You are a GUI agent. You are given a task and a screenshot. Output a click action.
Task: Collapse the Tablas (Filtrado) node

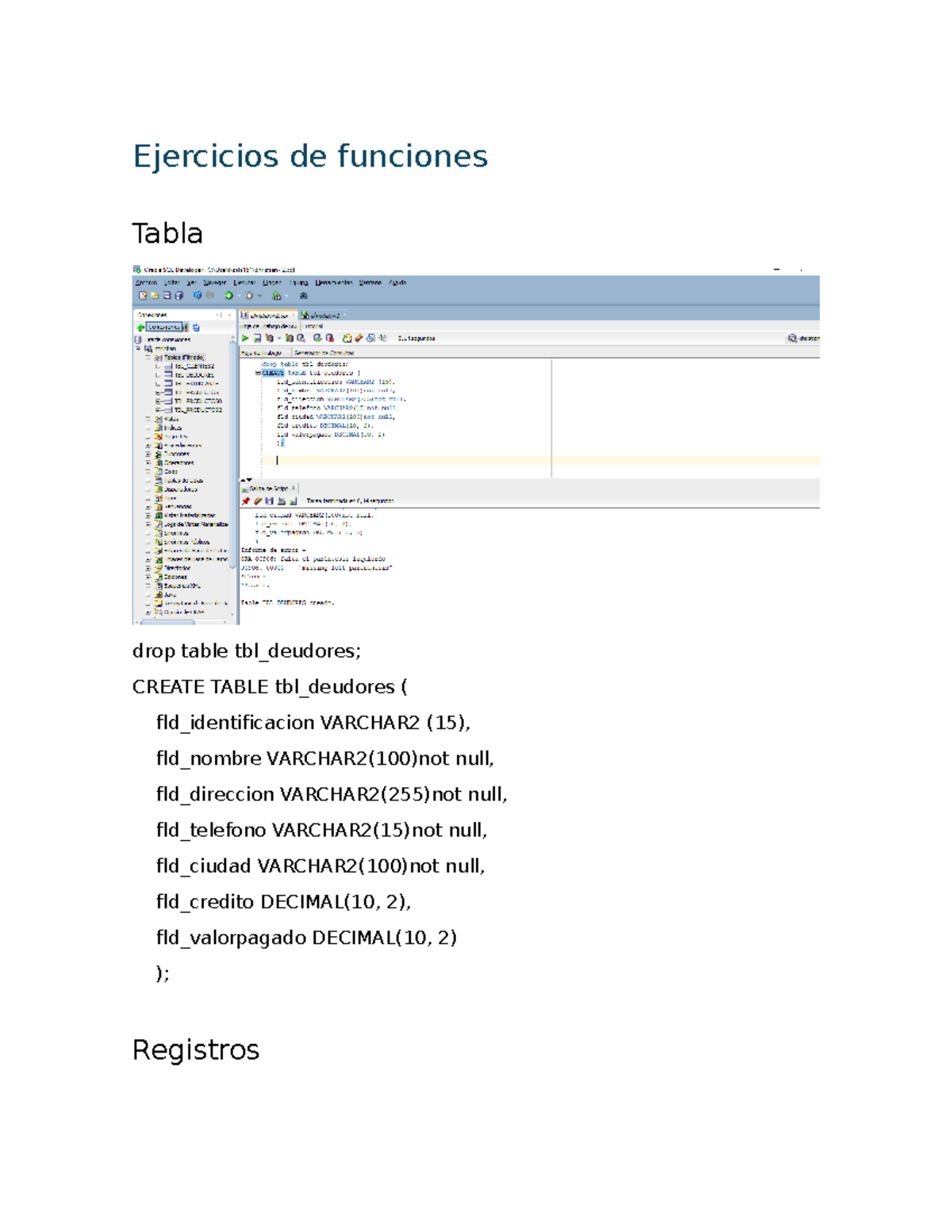click(x=148, y=358)
